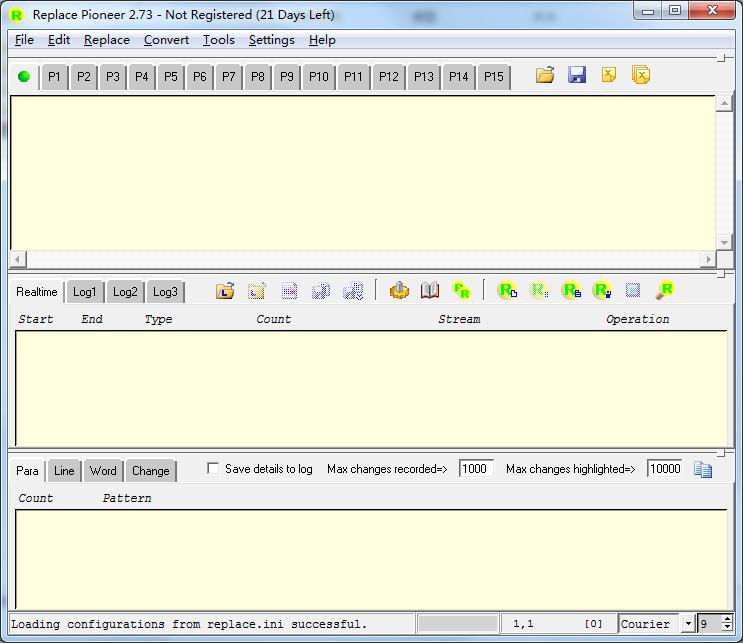This screenshot has height=643, width=743.
Task: Click the Courier font name field
Action: [650, 624]
